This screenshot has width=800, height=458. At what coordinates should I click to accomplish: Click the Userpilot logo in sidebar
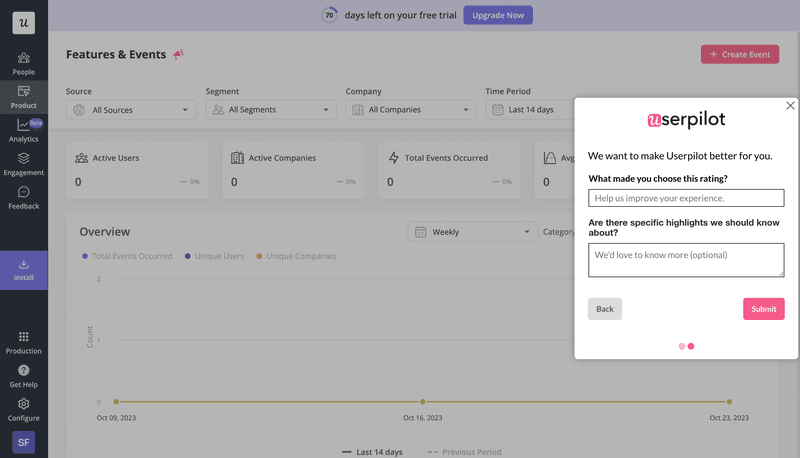(23, 22)
